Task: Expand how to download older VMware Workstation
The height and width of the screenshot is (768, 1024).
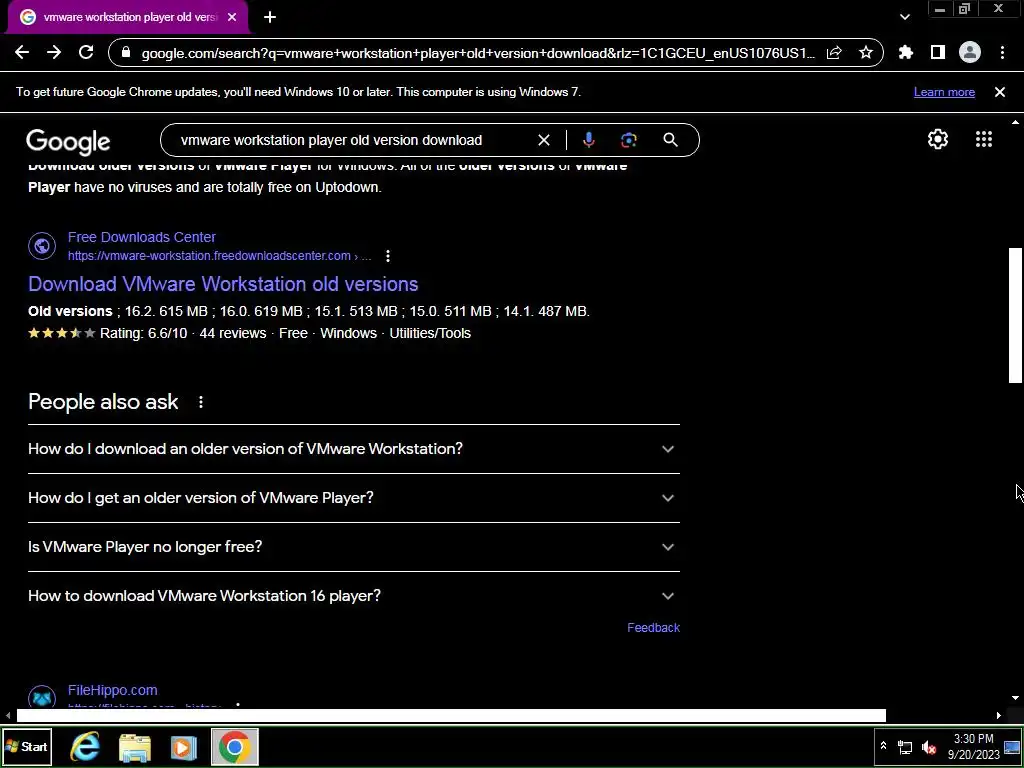Action: [354, 449]
